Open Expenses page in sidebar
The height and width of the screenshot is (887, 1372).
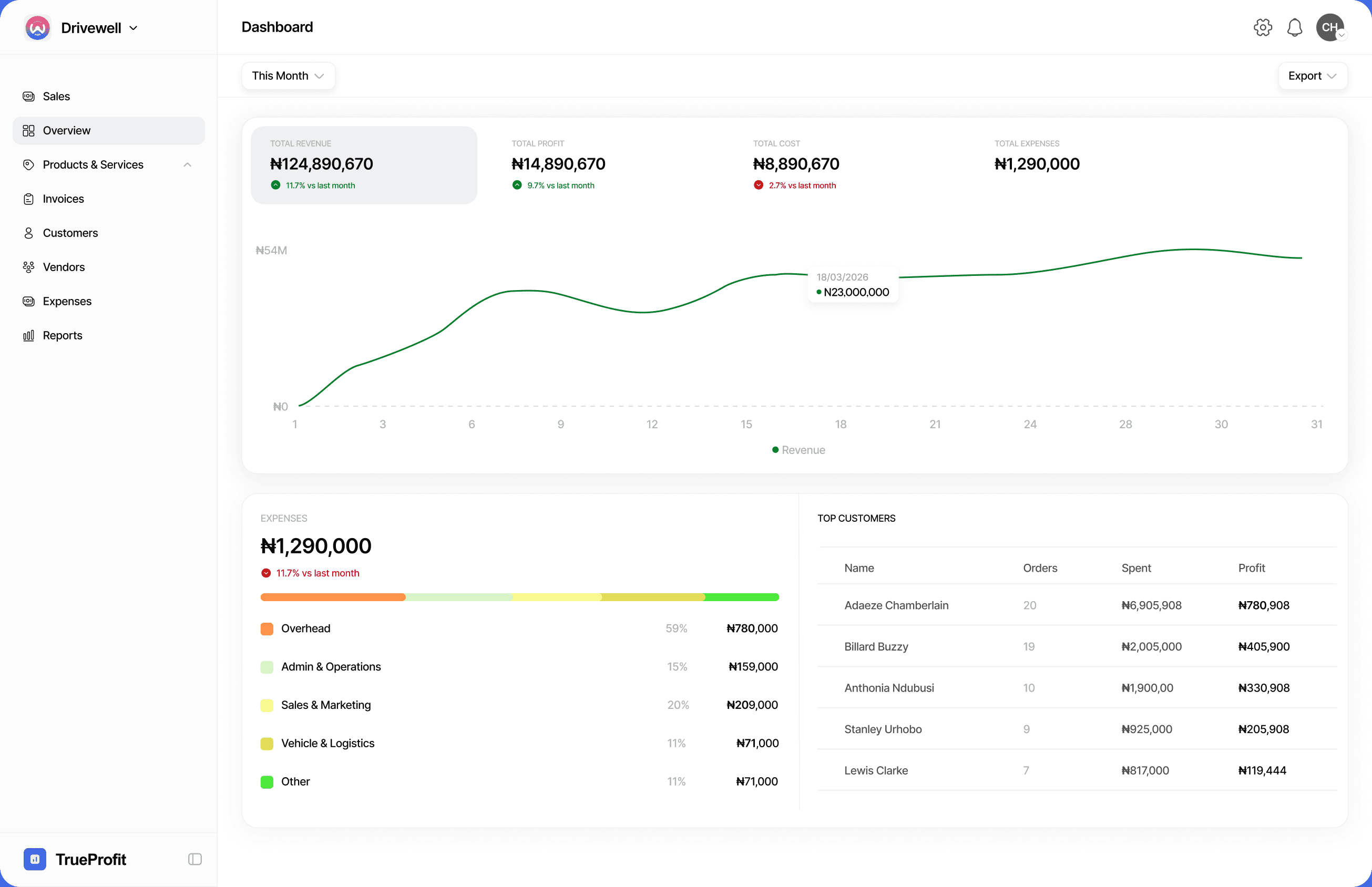109,301
